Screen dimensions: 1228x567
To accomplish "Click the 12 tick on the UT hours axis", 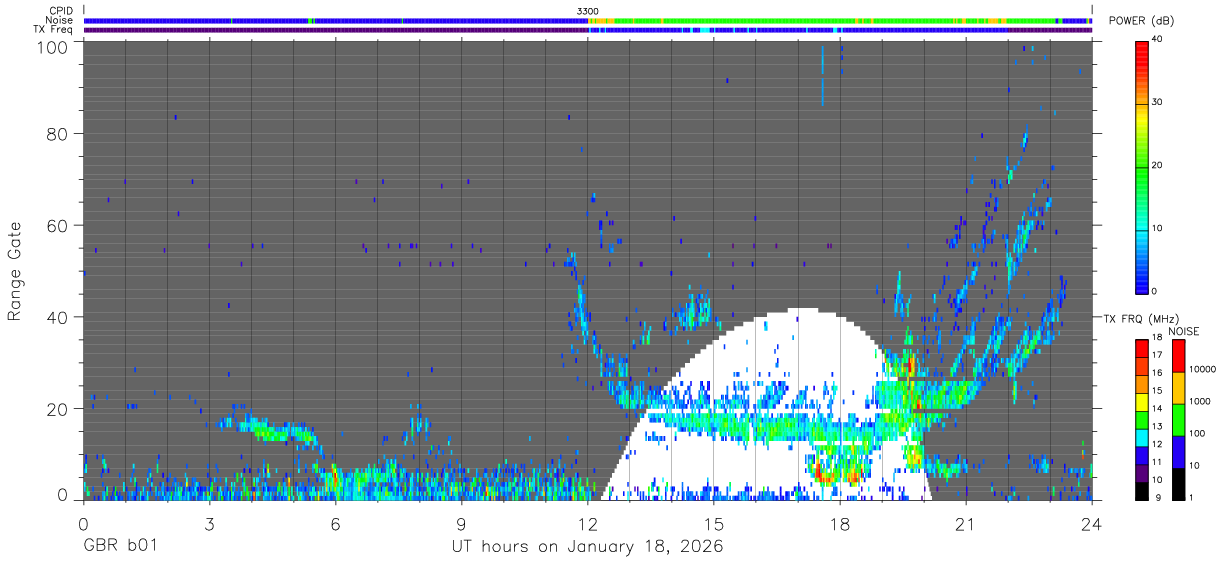I will click(x=587, y=524).
